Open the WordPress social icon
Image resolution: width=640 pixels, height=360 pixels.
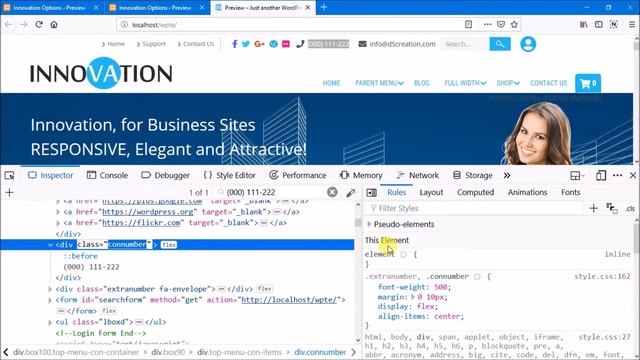tap(273, 44)
